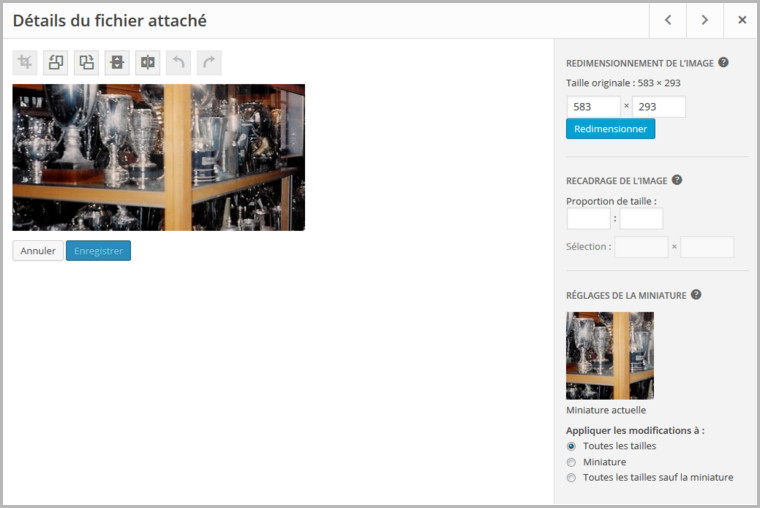
Task: Rotate the image counter-clockwise
Action: [x=56, y=63]
